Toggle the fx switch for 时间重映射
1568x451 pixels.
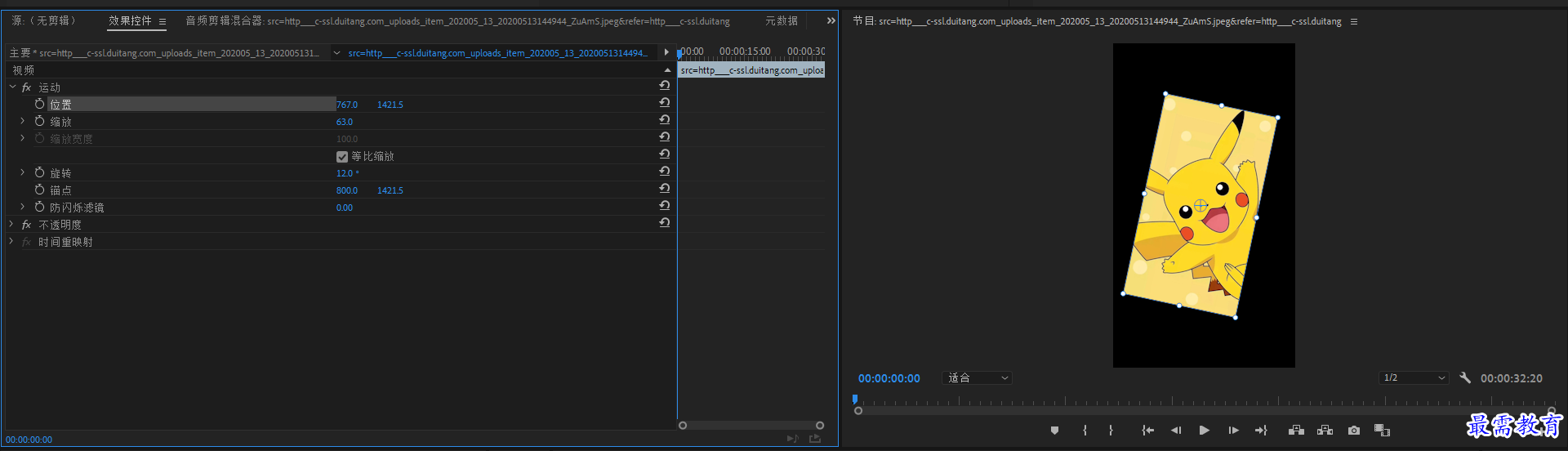pyautogui.click(x=27, y=242)
